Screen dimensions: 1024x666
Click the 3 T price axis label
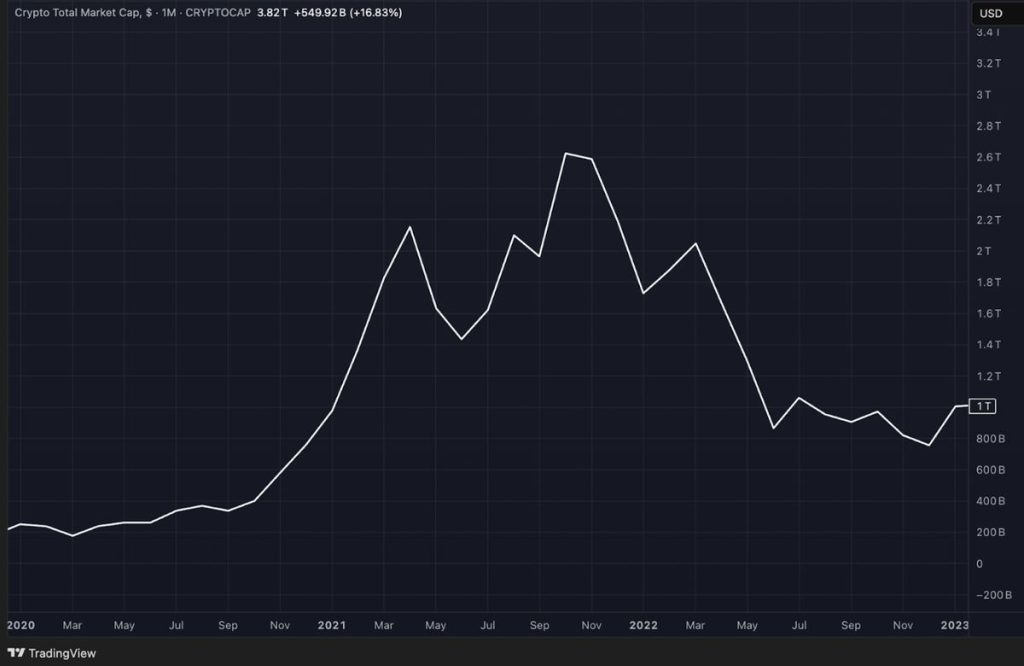[984, 95]
